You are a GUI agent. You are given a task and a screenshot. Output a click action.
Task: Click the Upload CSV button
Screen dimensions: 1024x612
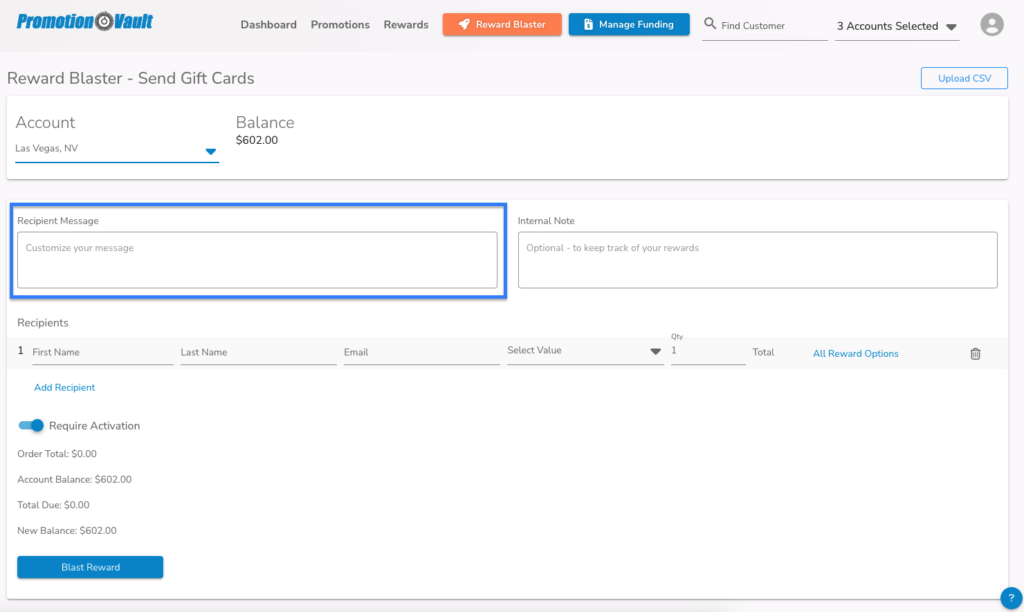coord(964,78)
